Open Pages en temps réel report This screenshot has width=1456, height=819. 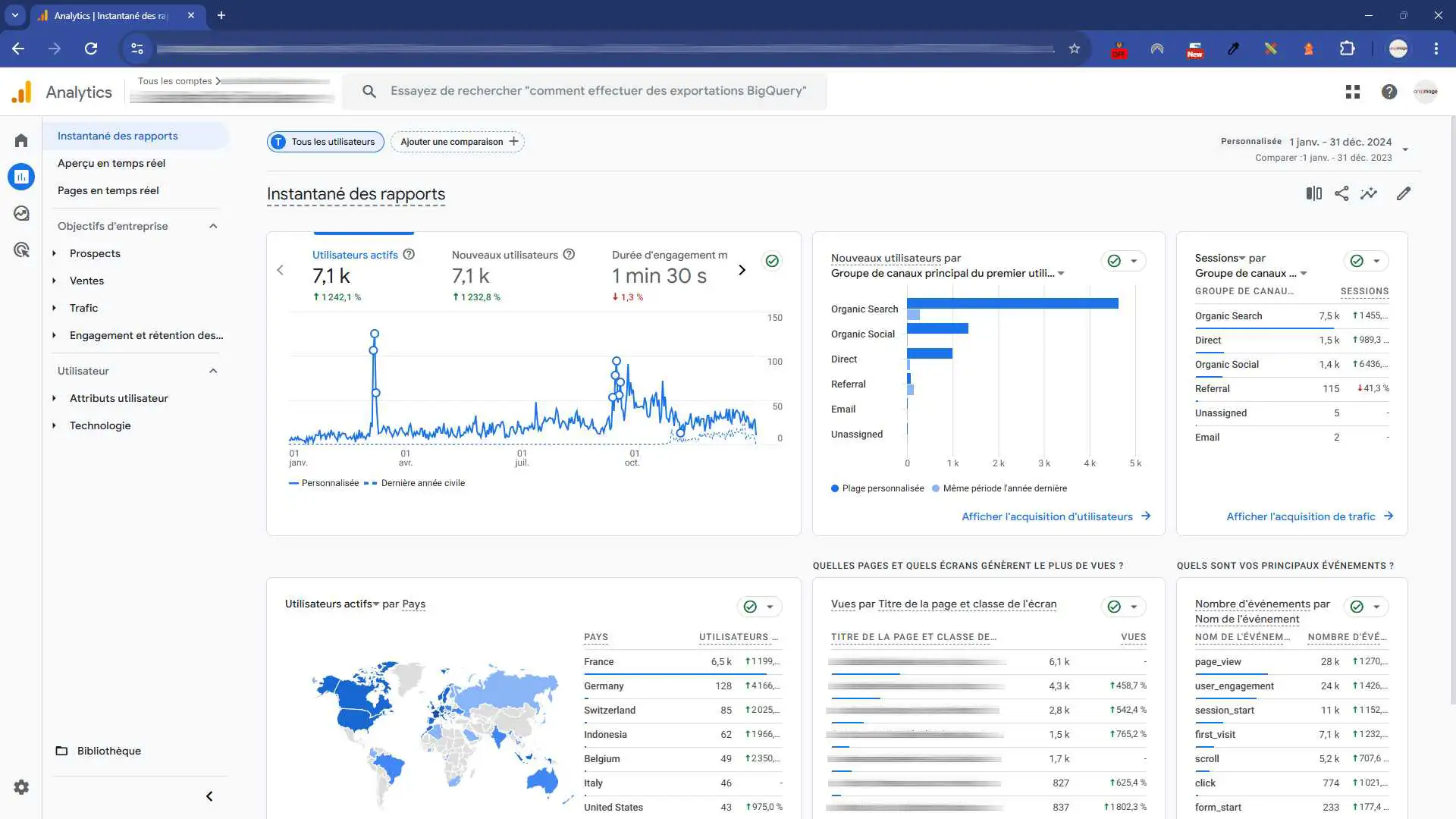tap(108, 190)
